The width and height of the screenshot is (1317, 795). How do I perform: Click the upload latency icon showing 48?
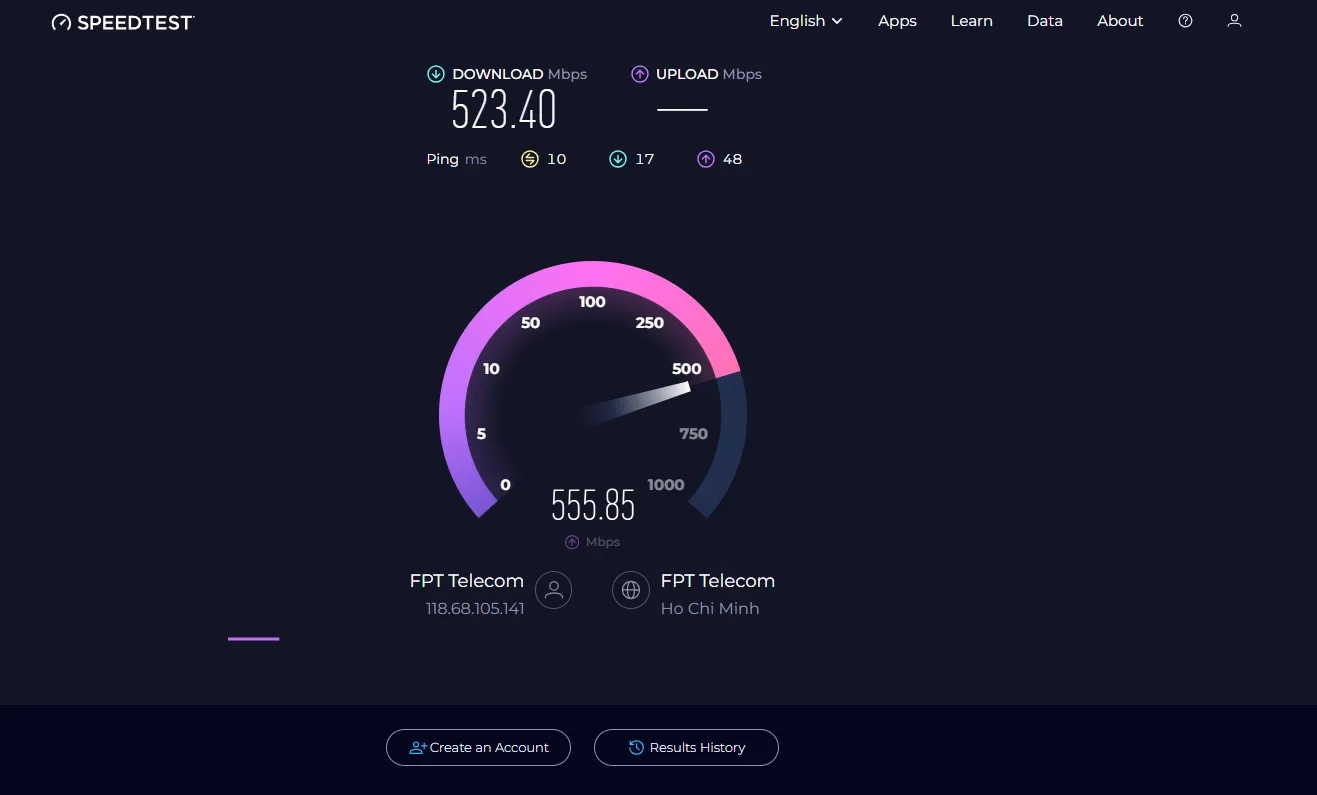pos(706,159)
